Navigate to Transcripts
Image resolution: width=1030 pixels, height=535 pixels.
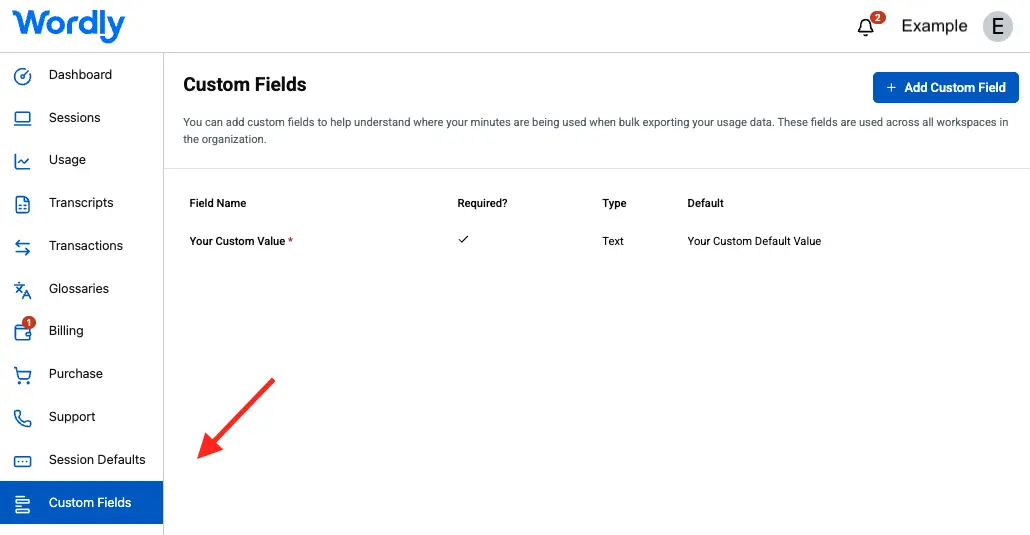[81, 202]
